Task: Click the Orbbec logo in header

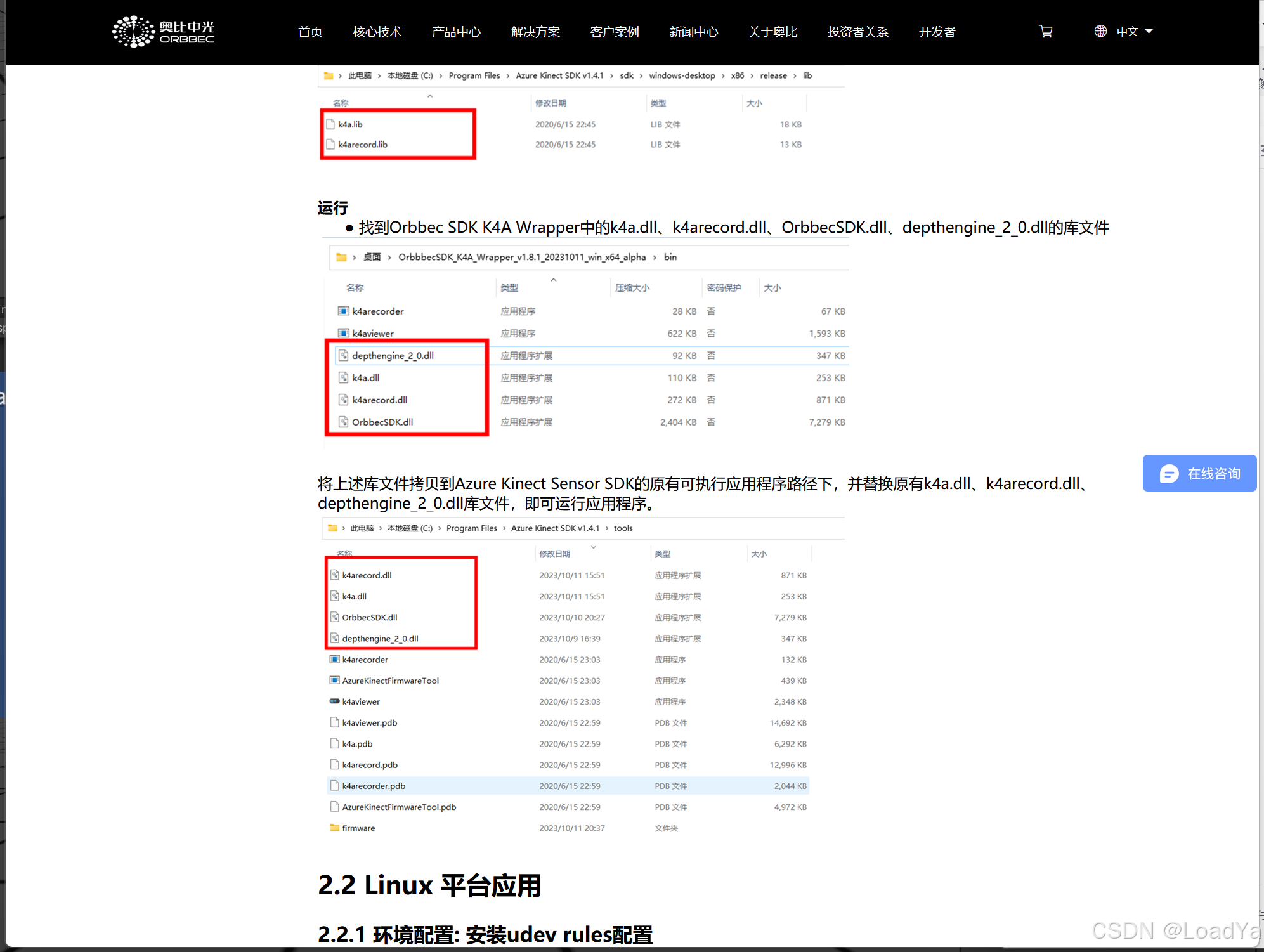Action: pyautogui.click(x=163, y=32)
